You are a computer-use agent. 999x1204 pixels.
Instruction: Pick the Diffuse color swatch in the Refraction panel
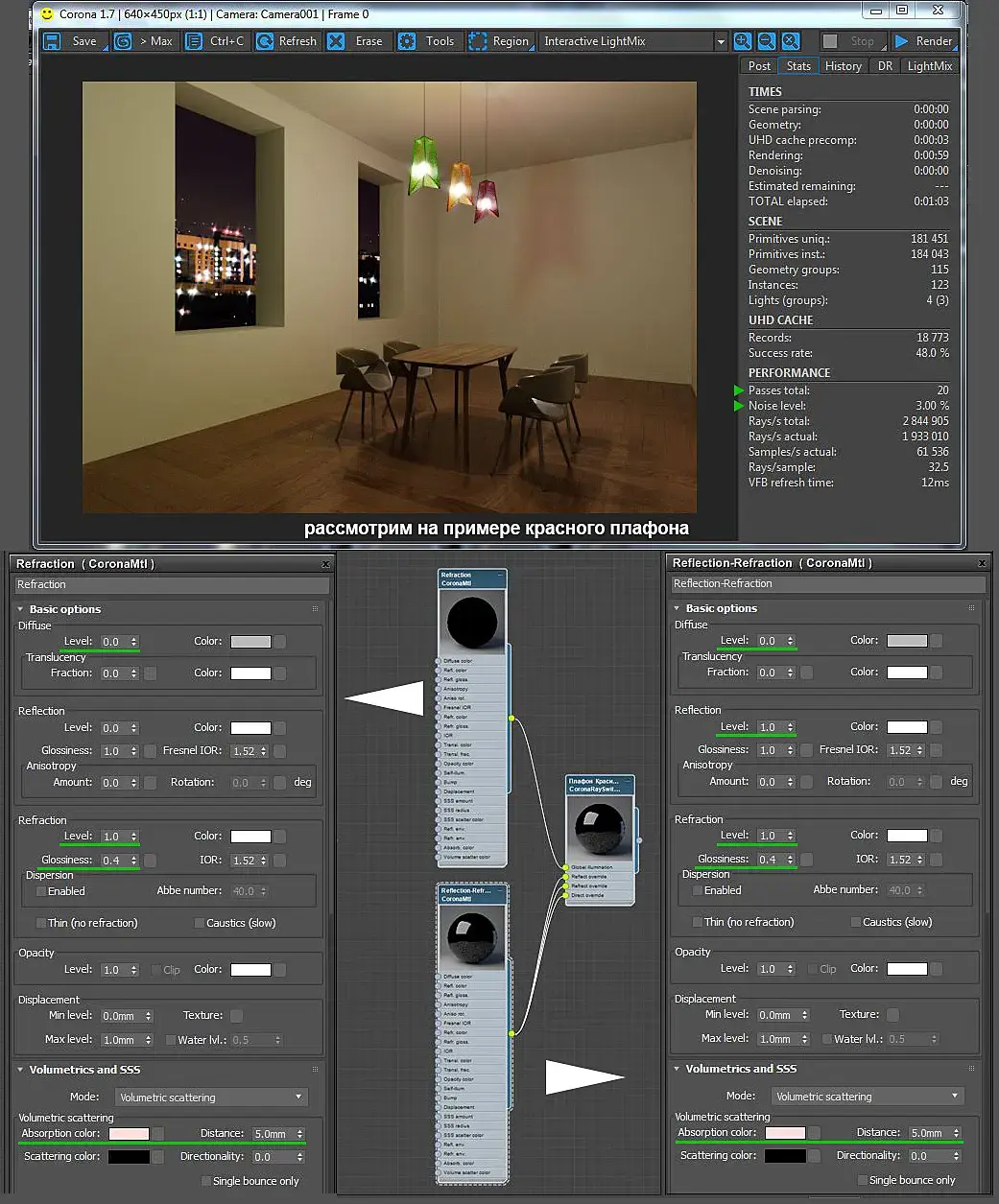250,642
